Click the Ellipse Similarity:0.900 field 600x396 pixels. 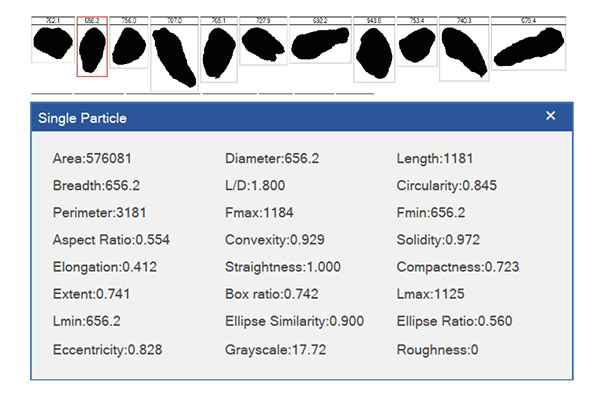pos(294,321)
